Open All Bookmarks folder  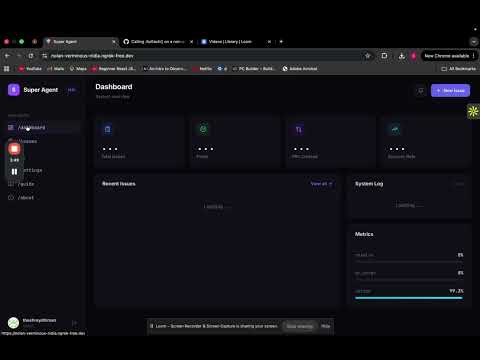coord(459,69)
